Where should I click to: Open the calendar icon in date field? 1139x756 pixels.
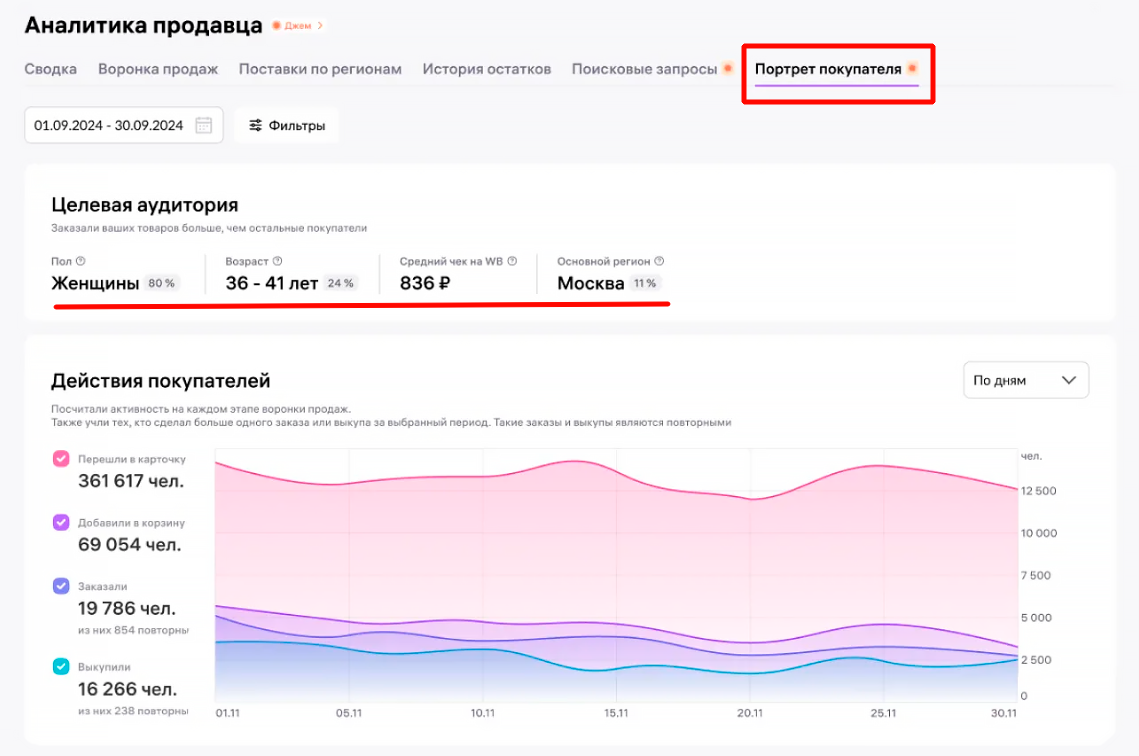(x=204, y=126)
